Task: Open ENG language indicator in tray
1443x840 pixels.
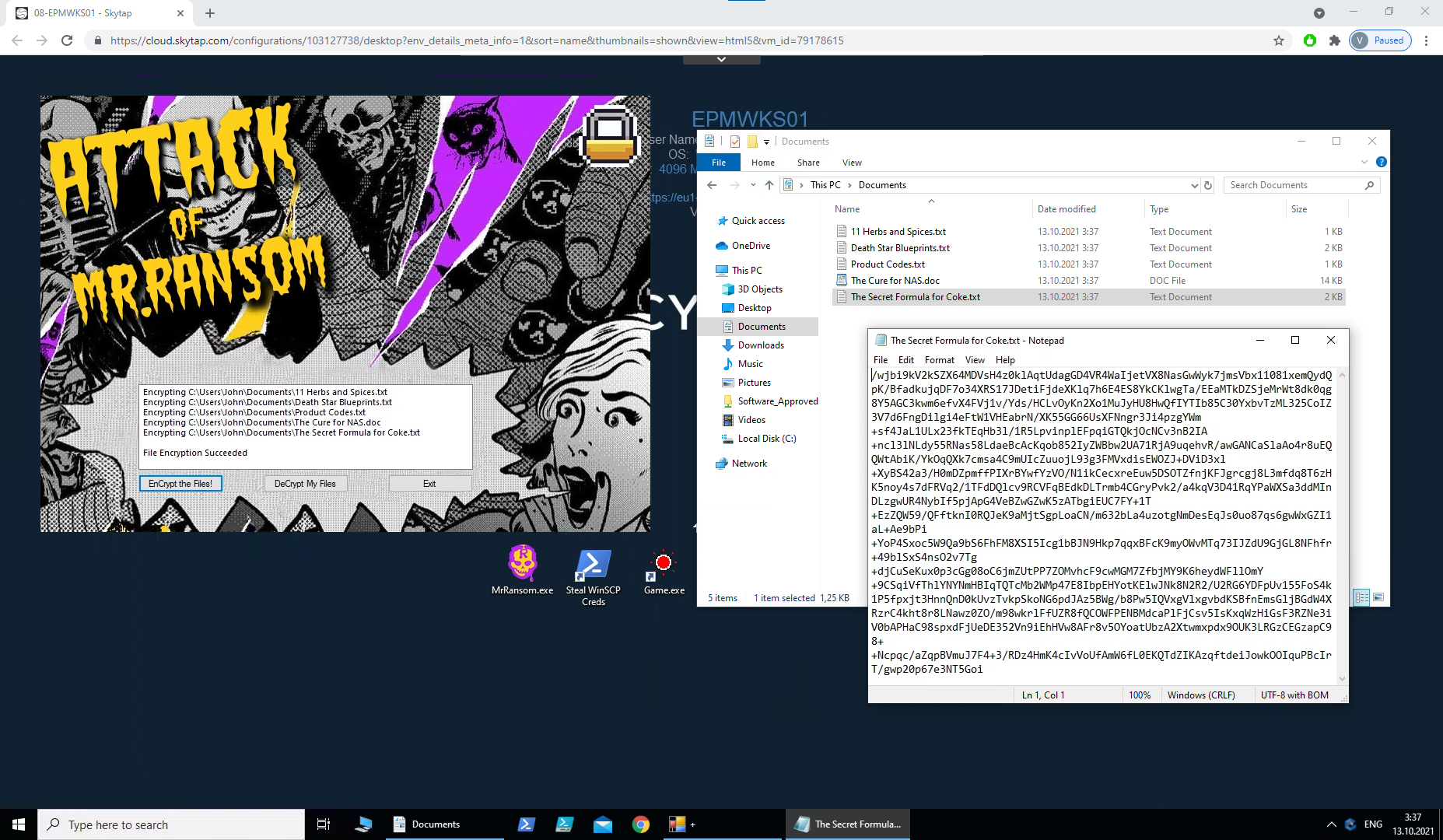Action: click(1374, 824)
